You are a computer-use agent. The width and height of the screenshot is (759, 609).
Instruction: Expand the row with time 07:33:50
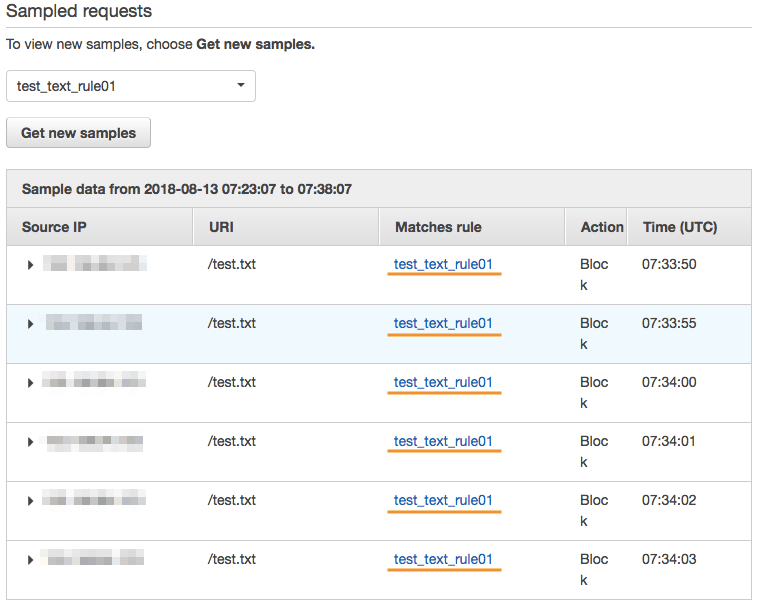[31, 265]
